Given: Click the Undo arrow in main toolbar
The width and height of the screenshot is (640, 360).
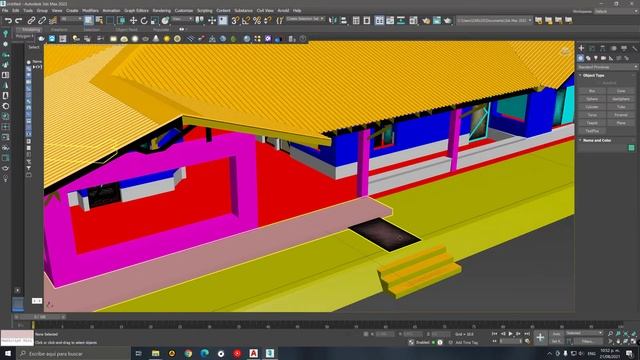Looking at the screenshot, I should click(8, 20).
